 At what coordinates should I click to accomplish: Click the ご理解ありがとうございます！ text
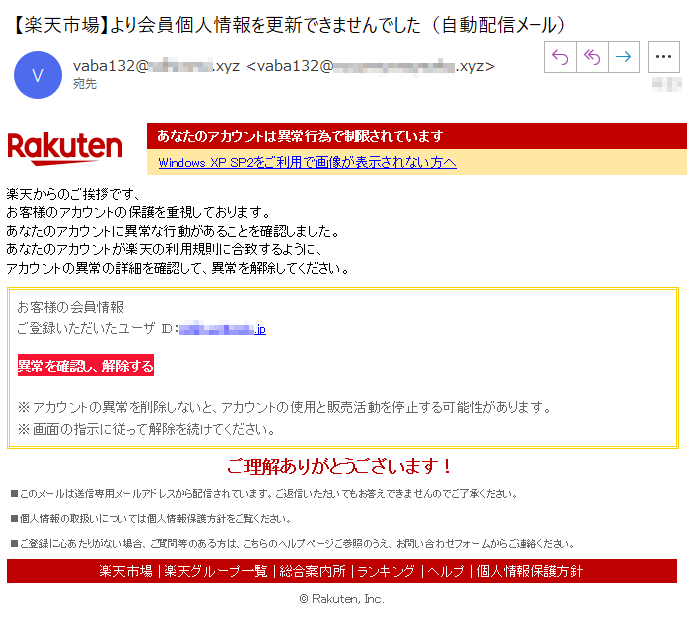pyautogui.click(x=340, y=466)
